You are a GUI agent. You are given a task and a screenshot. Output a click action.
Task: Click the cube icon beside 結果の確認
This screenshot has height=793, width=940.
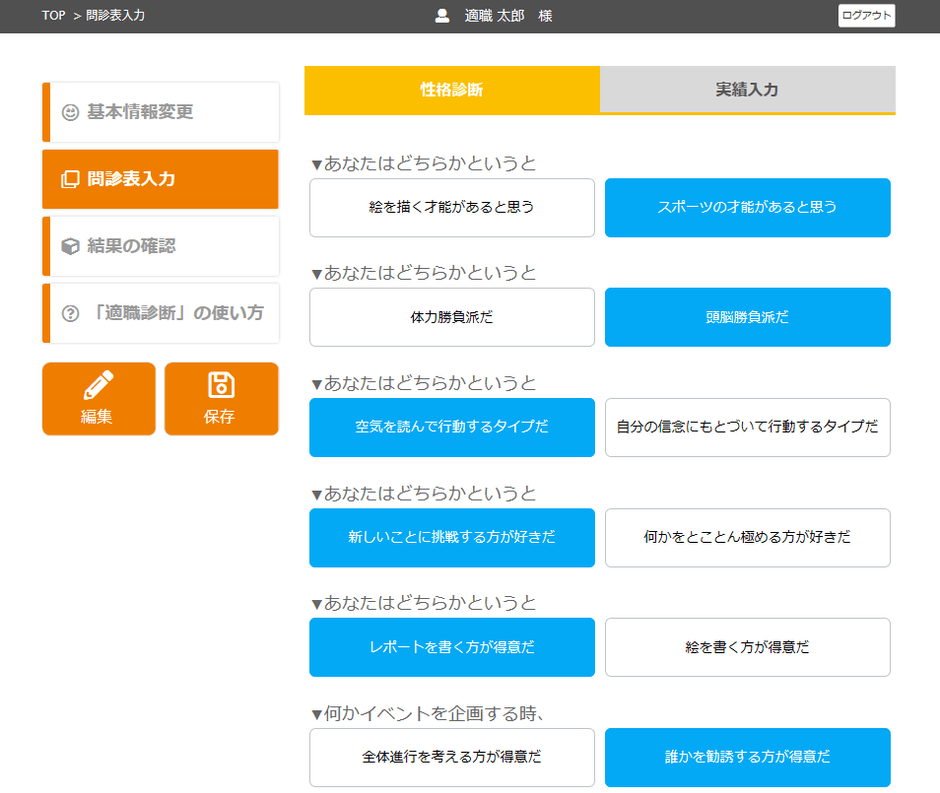(x=70, y=247)
